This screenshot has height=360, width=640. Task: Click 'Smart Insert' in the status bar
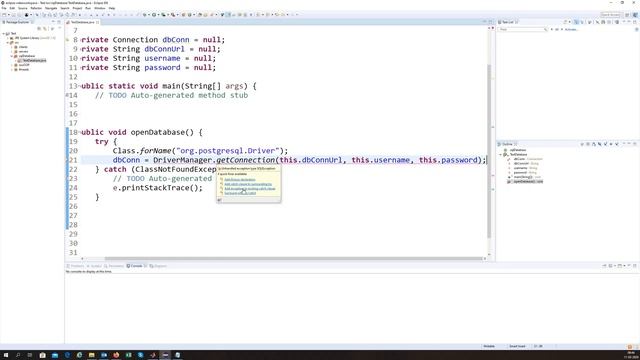pyautogui.click(x=517, y=346)
